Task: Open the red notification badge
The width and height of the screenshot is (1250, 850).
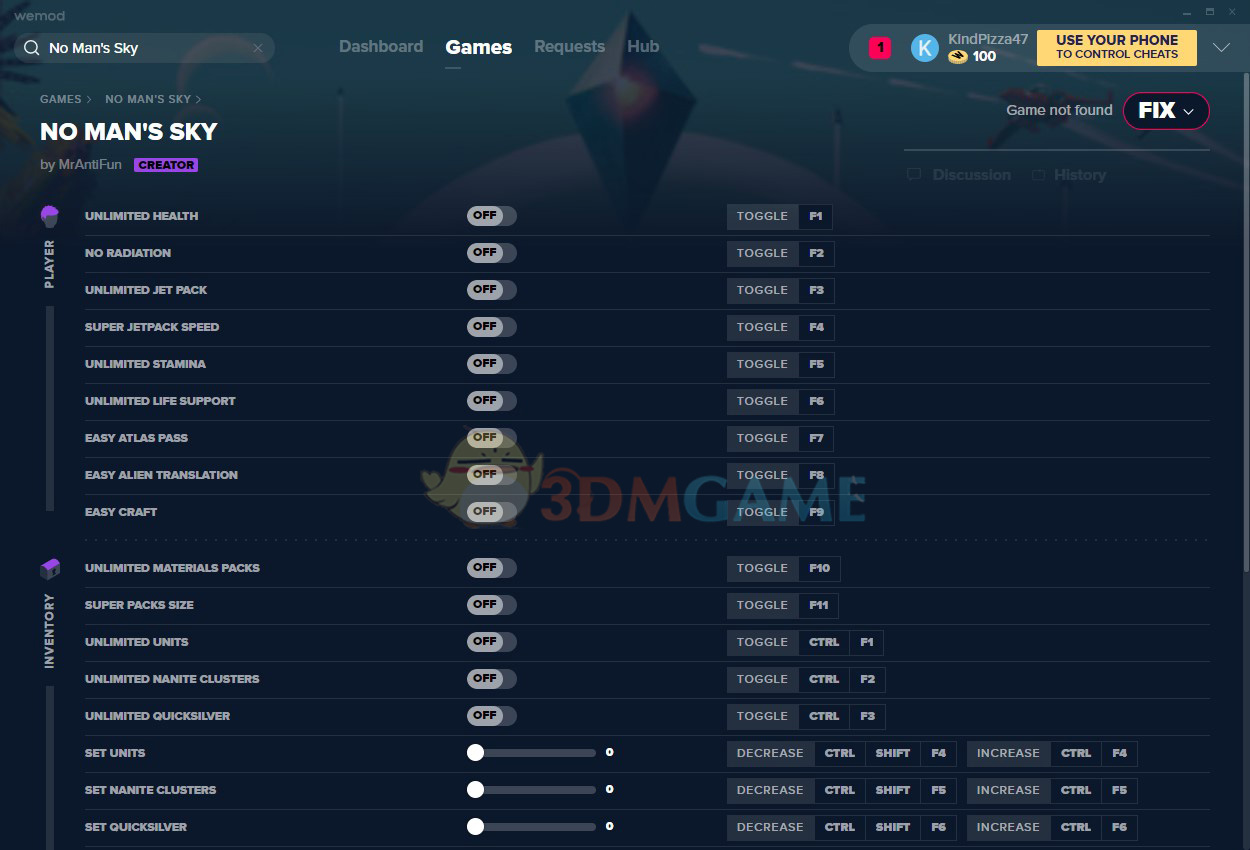Action: (880, 48)
